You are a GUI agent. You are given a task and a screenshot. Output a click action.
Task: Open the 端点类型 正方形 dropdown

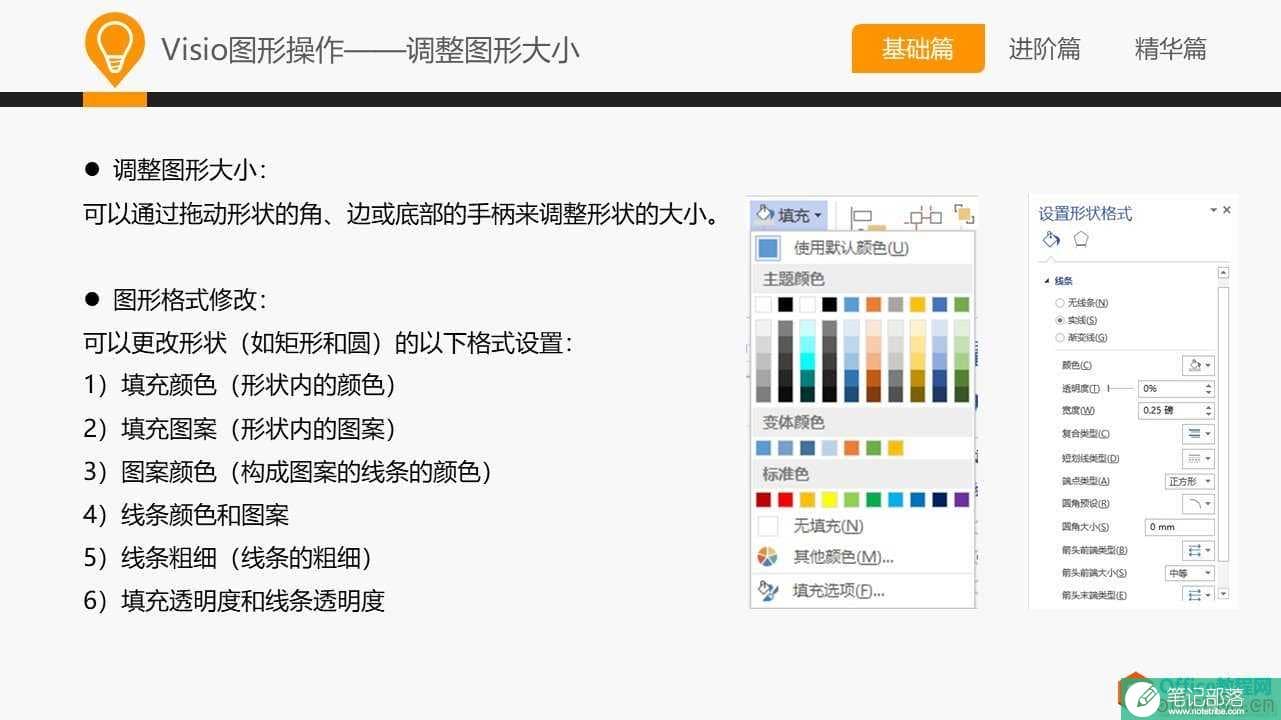[1190, 481]
